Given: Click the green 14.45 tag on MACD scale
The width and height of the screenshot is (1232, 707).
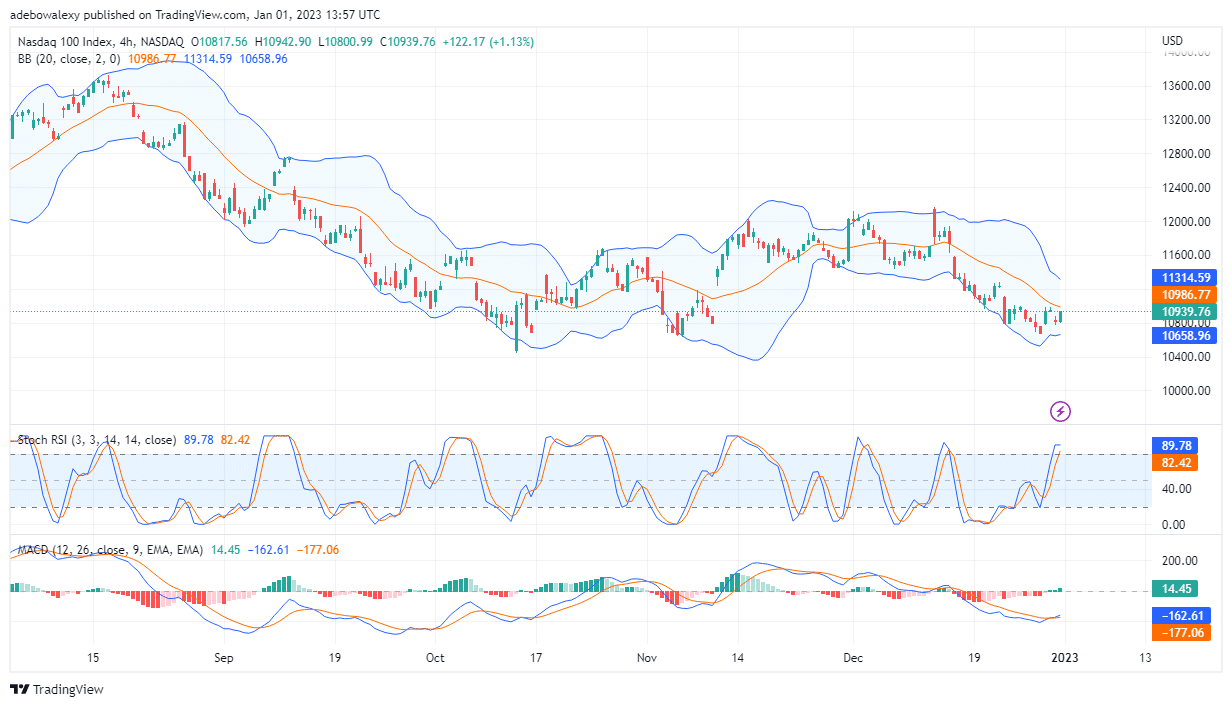Looking at the screenshot, I should (x=1176, y=590).
